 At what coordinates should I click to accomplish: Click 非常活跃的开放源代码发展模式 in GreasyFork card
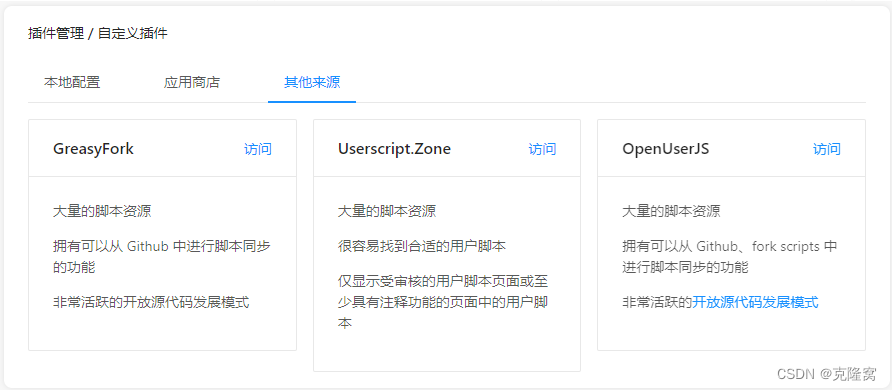coord(151,302)
